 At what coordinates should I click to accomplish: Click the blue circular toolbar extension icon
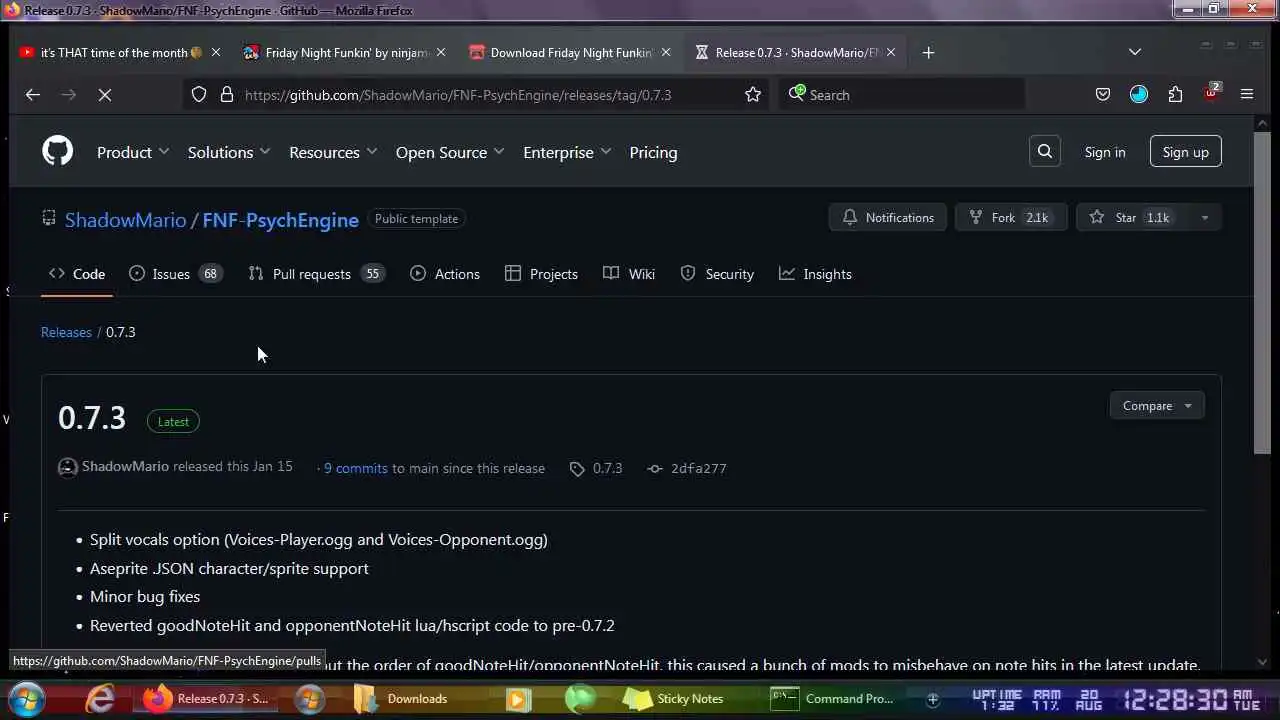click(x=1139, y=95)
